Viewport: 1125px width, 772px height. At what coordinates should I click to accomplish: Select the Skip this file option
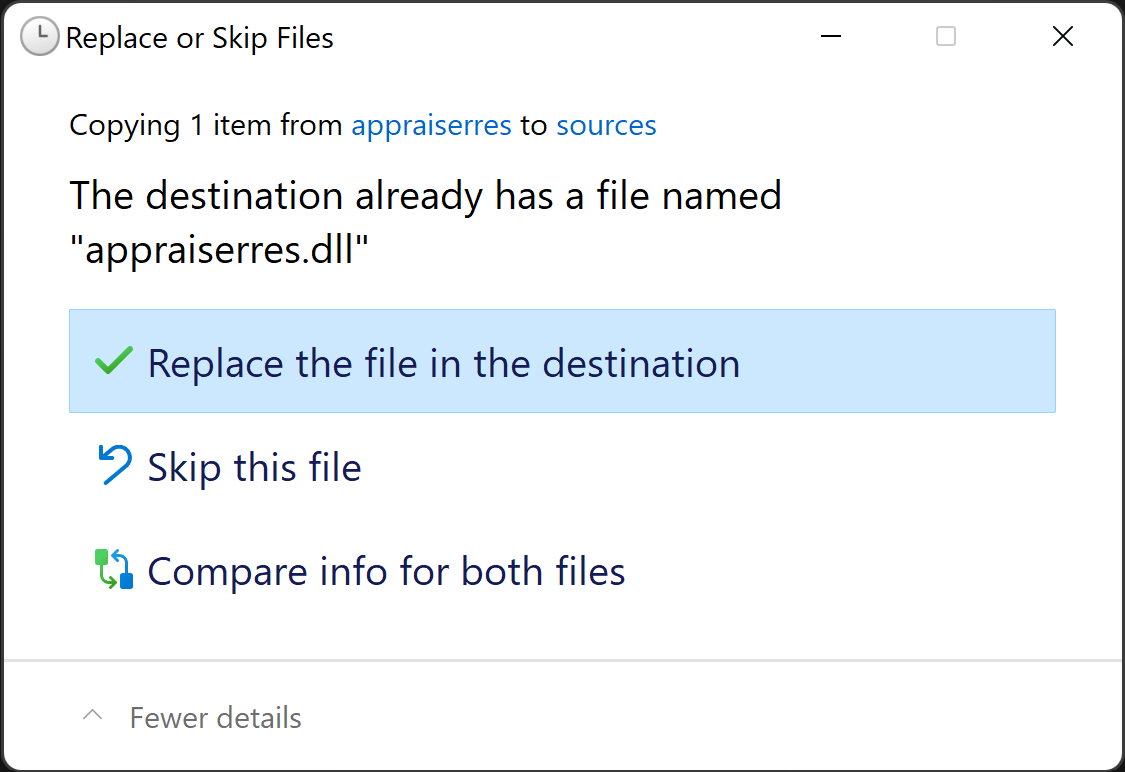tap(255, 468)
